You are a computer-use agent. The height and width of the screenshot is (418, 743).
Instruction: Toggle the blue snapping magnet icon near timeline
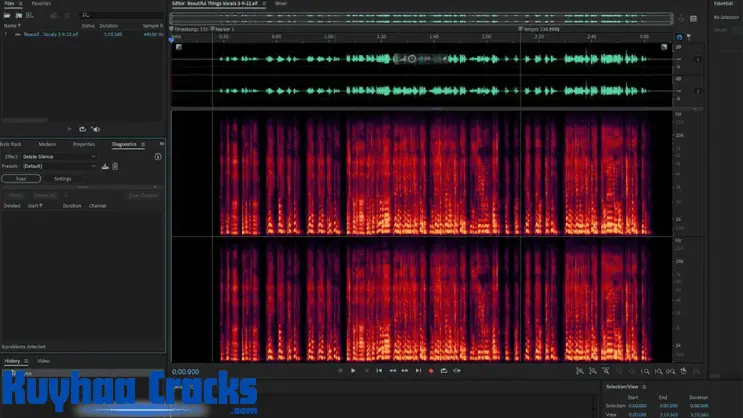tap(680, 37)
